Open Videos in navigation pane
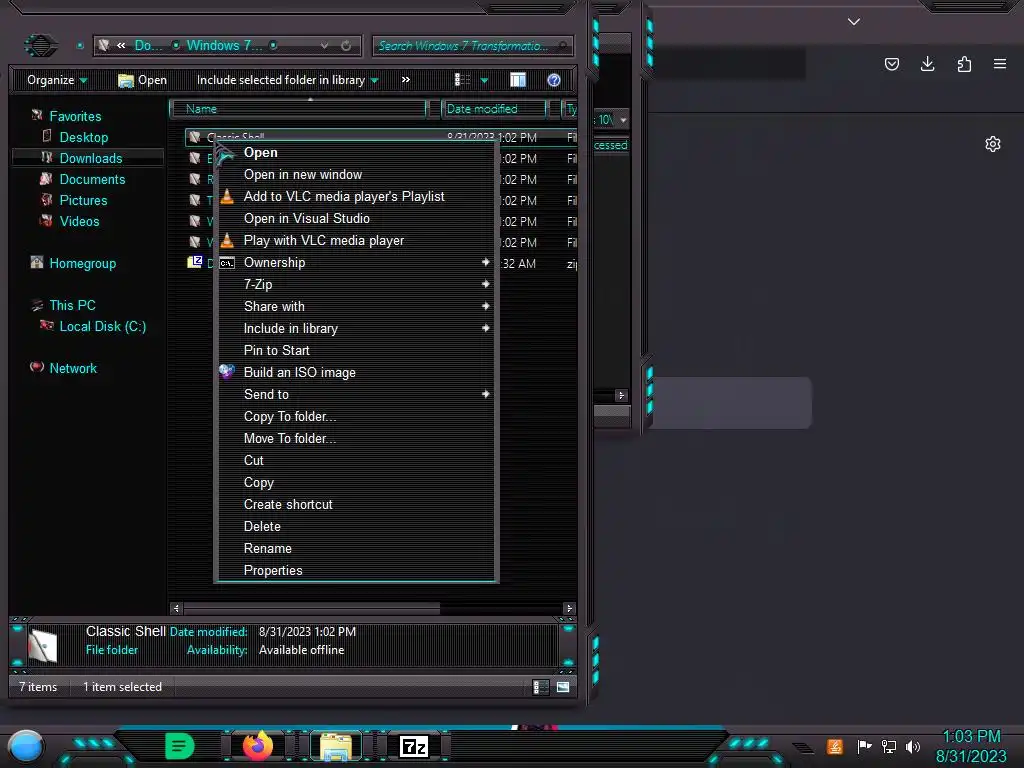Viewport: 1024px width, 768px height. [79, 221]
